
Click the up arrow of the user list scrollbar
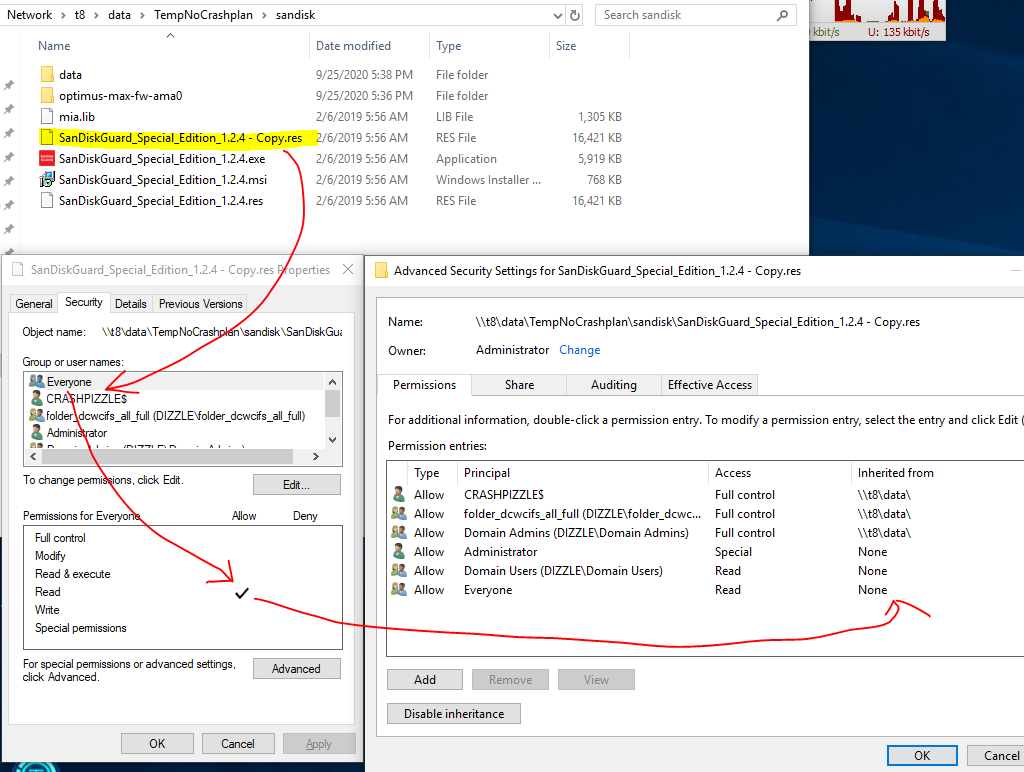point(332,381)
